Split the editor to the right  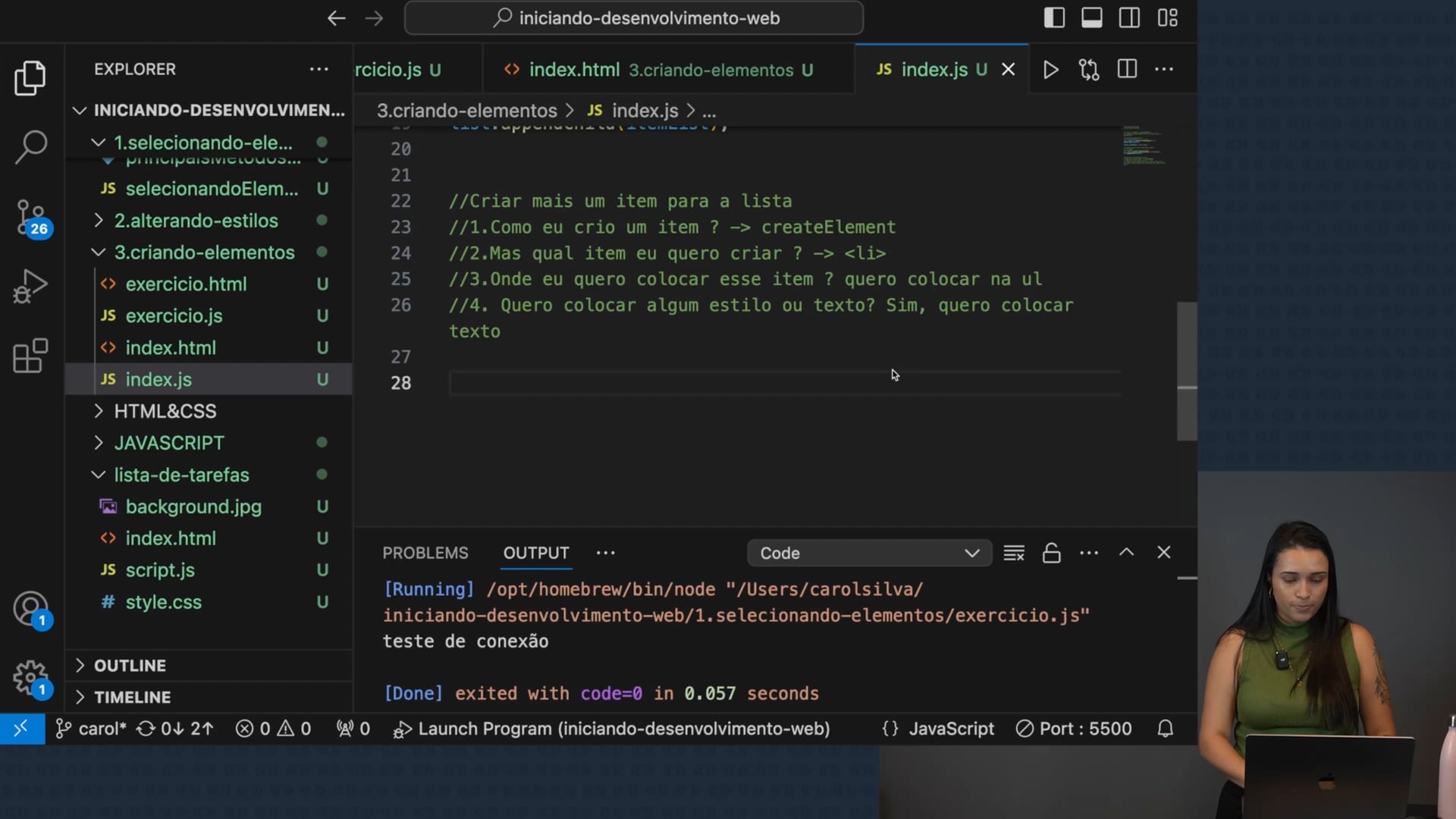pyautogui.click(x=1127, y=70)
